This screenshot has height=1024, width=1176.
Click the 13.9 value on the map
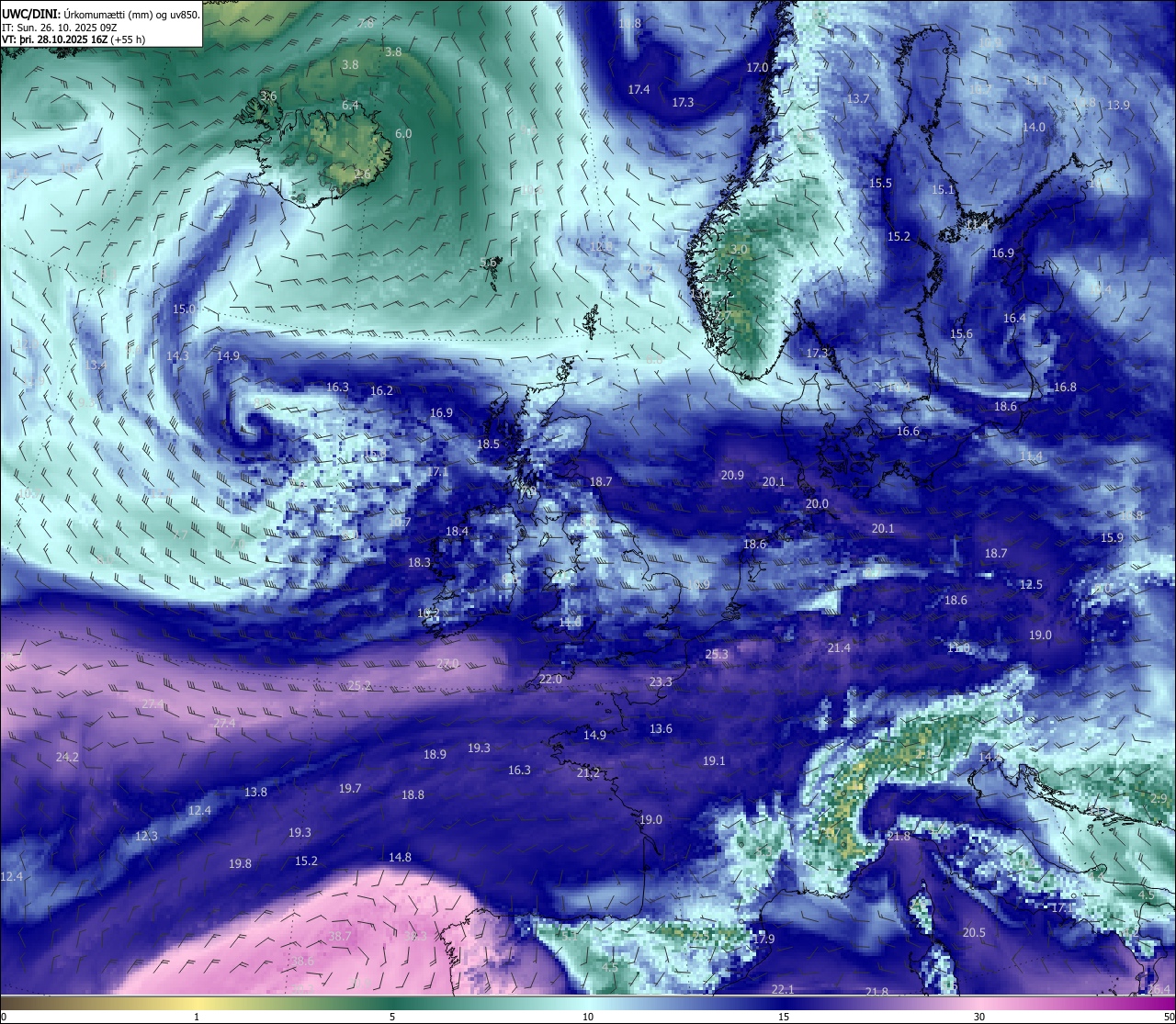1118,105
